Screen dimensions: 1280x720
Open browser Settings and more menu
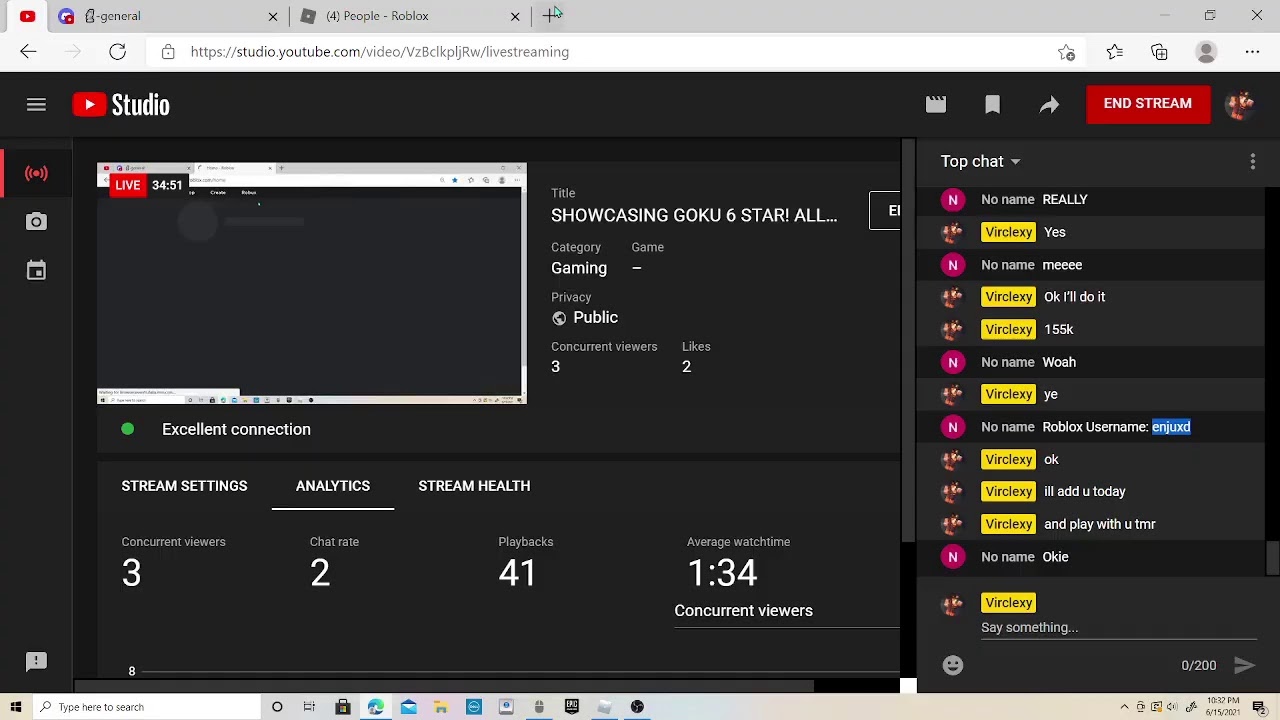[1252, 52]
